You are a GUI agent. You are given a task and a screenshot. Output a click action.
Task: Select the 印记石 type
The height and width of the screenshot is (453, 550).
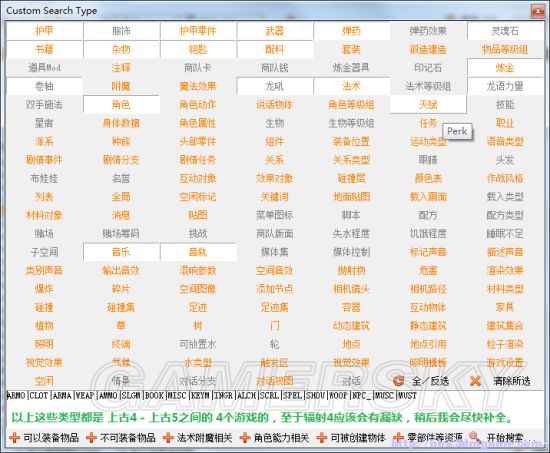click(428, 68)
